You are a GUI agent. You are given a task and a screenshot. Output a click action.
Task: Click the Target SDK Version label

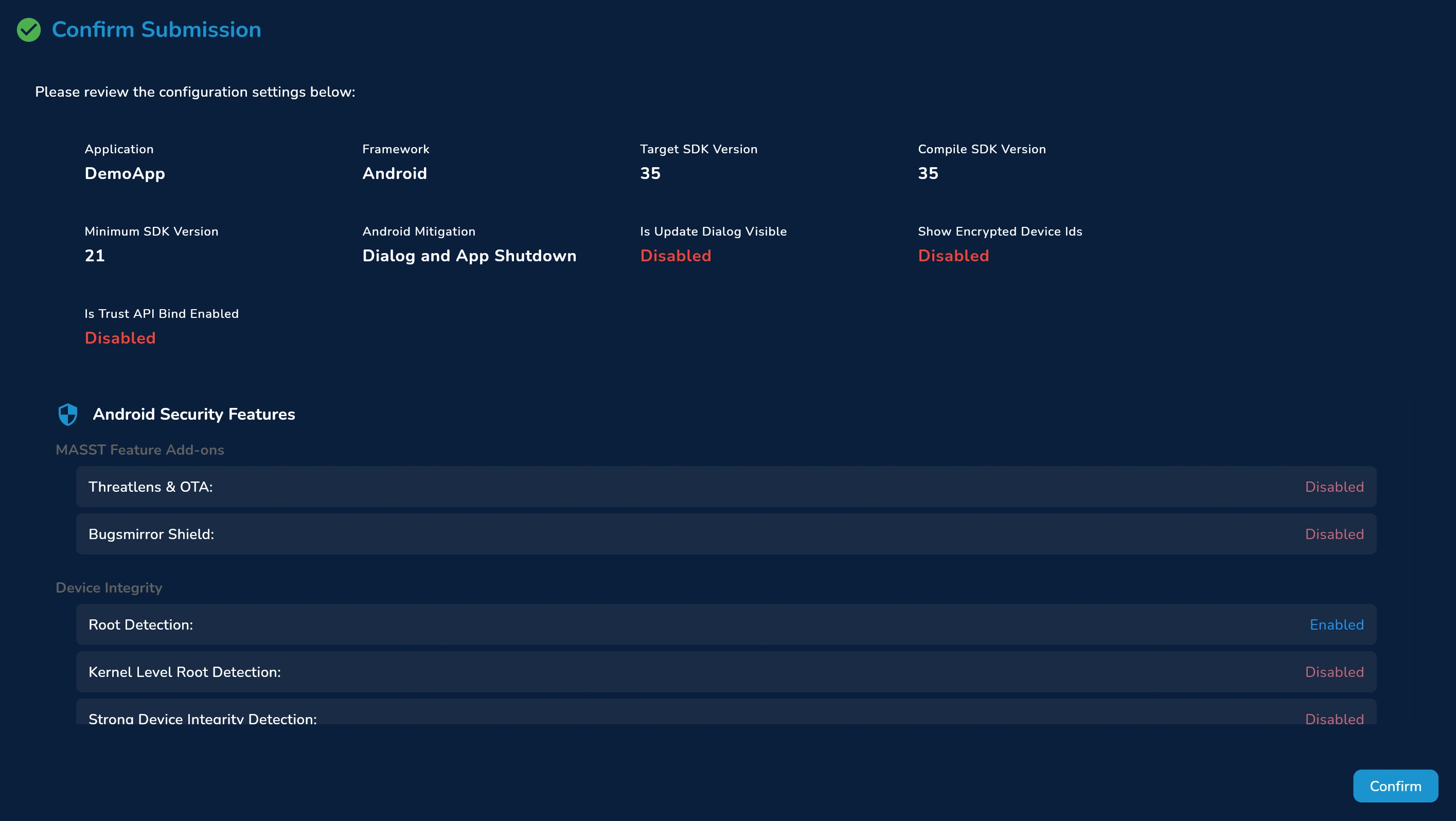coord(699,149)
